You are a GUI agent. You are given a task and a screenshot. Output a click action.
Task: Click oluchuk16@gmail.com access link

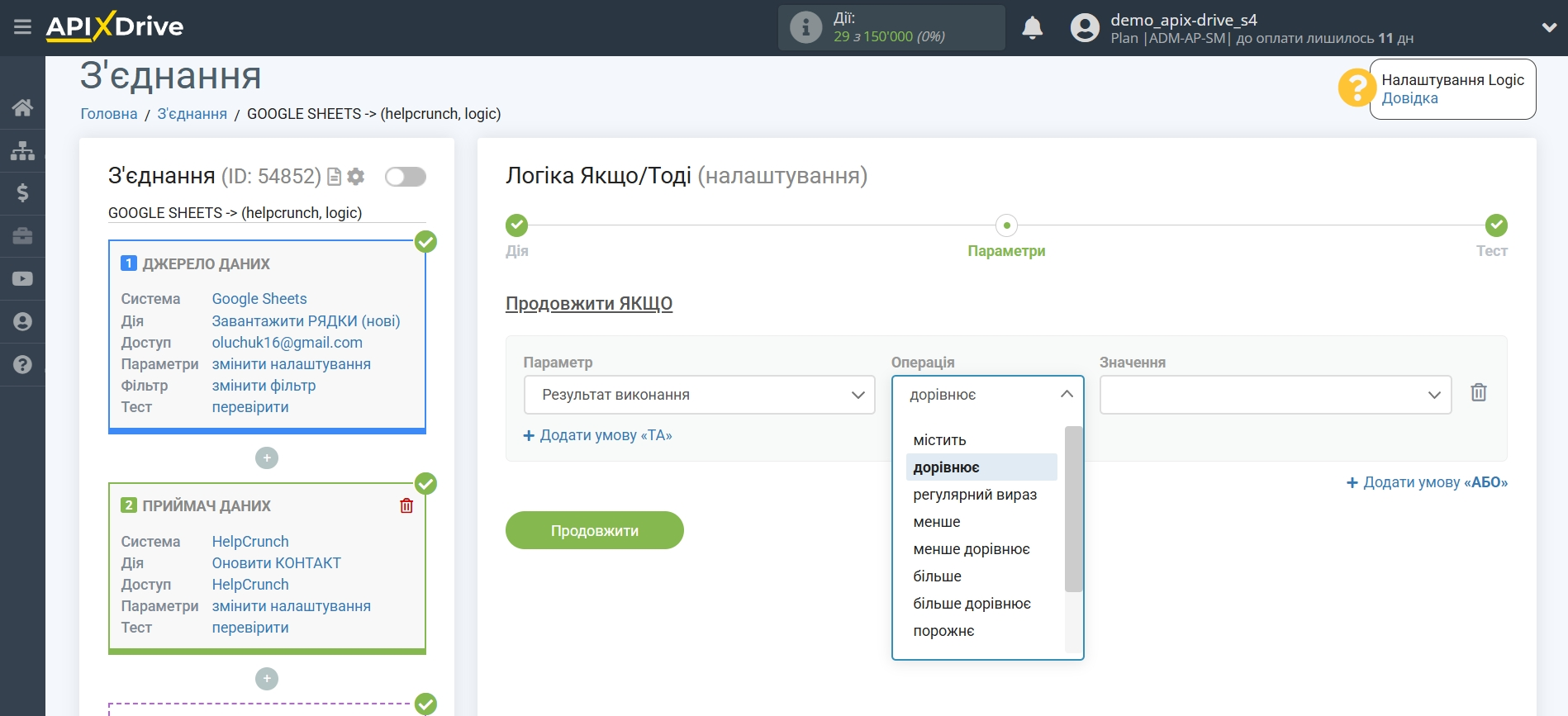pyautogui.click(x=287, y=343)
